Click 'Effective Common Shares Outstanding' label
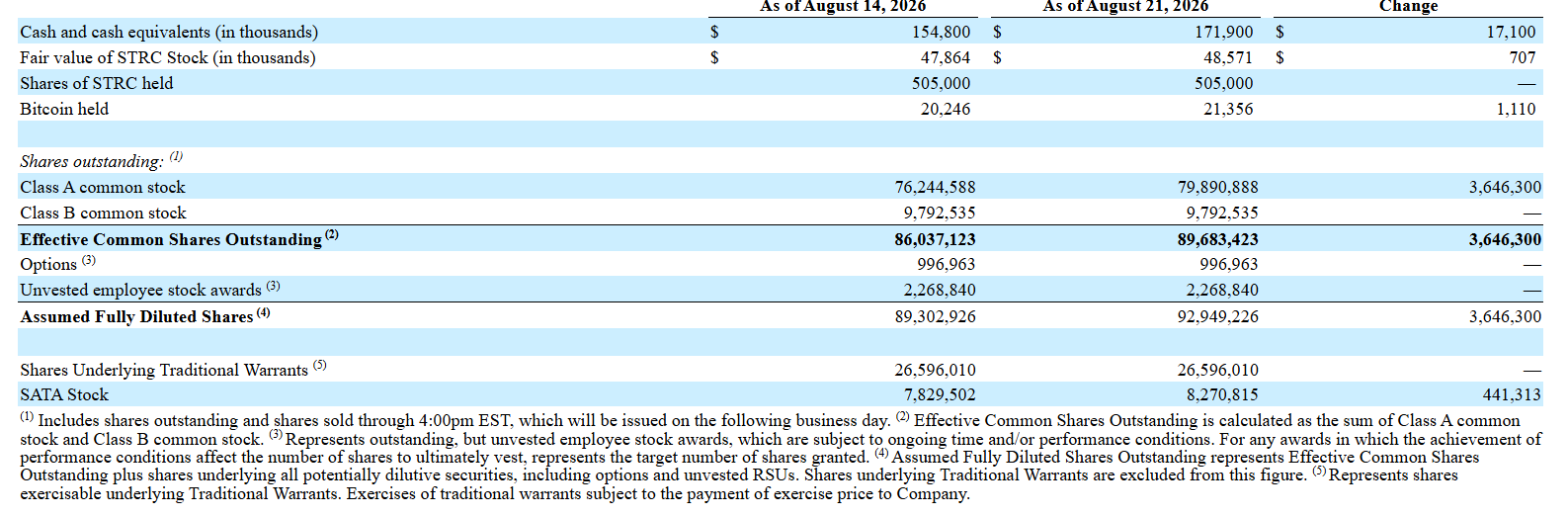This screenshot has height=516, width=1568. click(171, 239)
